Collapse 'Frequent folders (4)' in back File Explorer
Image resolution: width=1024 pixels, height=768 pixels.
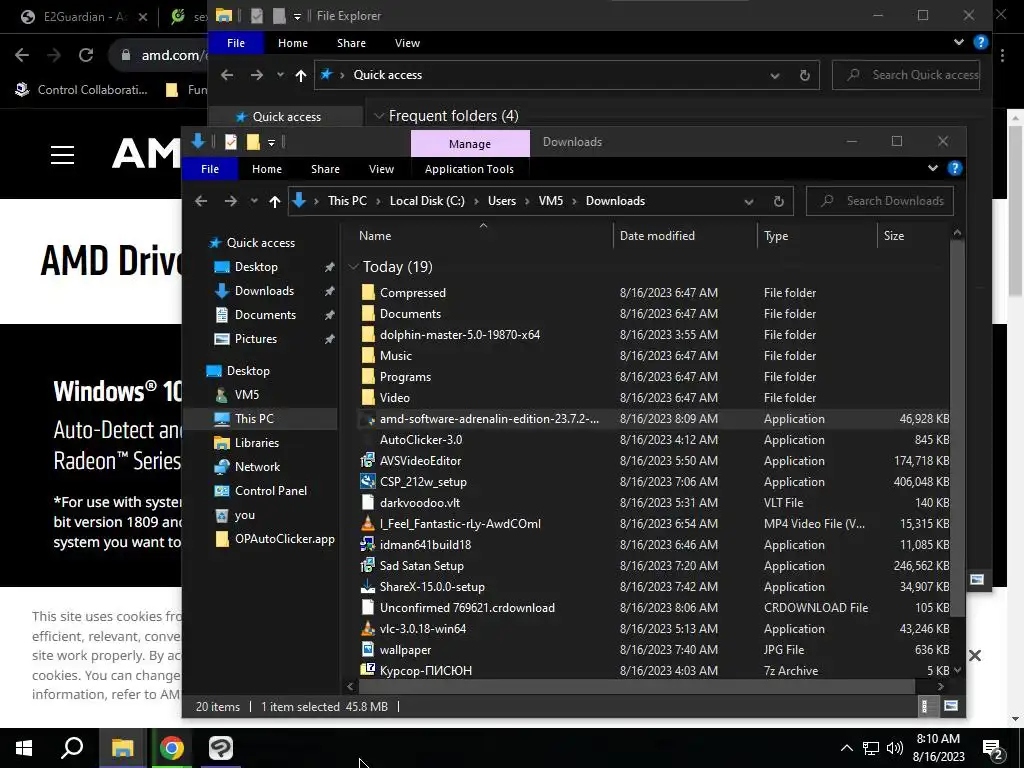tap(378, 116)
